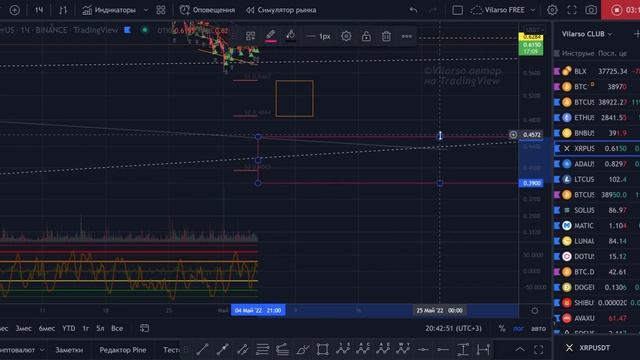This screenshot has width=640, height=360.
Task: Open drawing templates icon in floating toolbar
Action: [251, 36]
